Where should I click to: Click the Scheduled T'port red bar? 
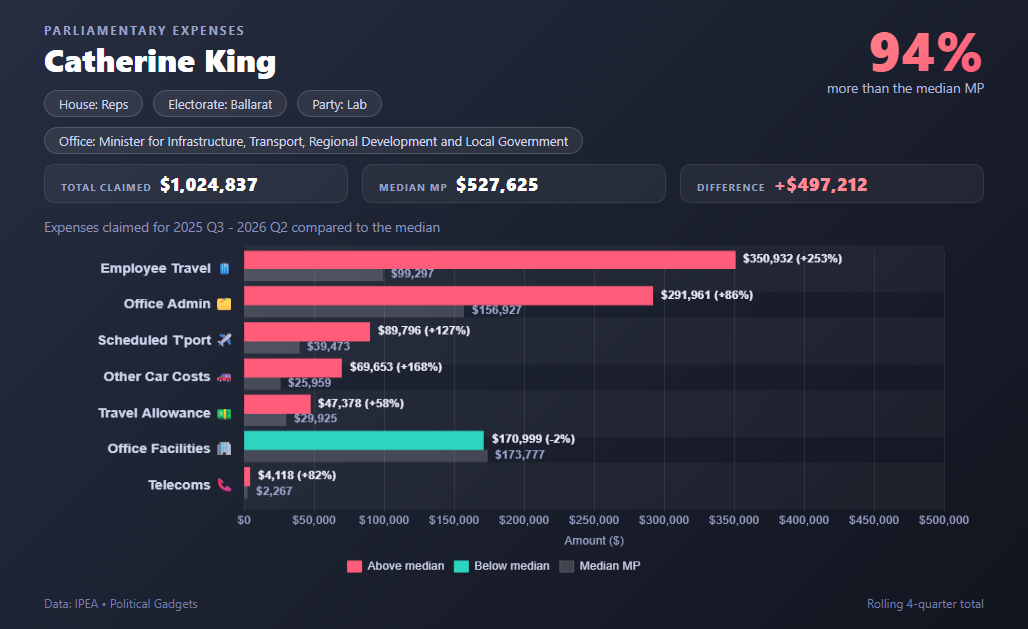point(307,332)
